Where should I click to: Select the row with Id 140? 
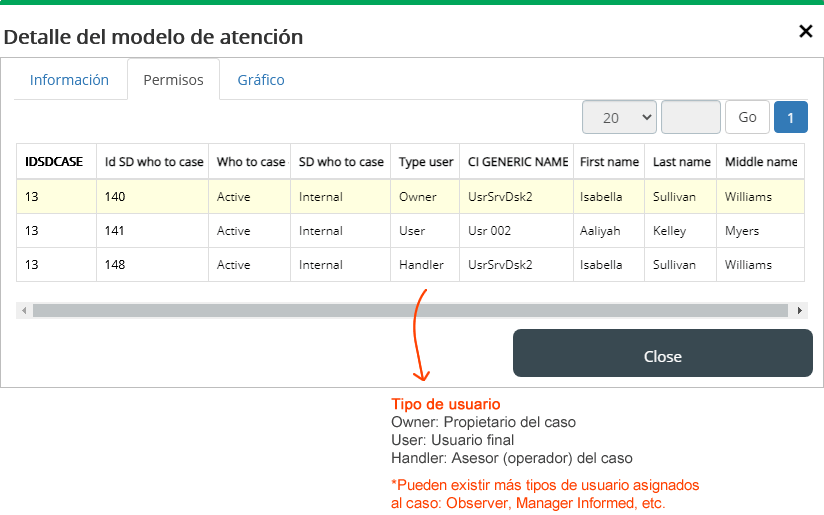tap(410, 197)
